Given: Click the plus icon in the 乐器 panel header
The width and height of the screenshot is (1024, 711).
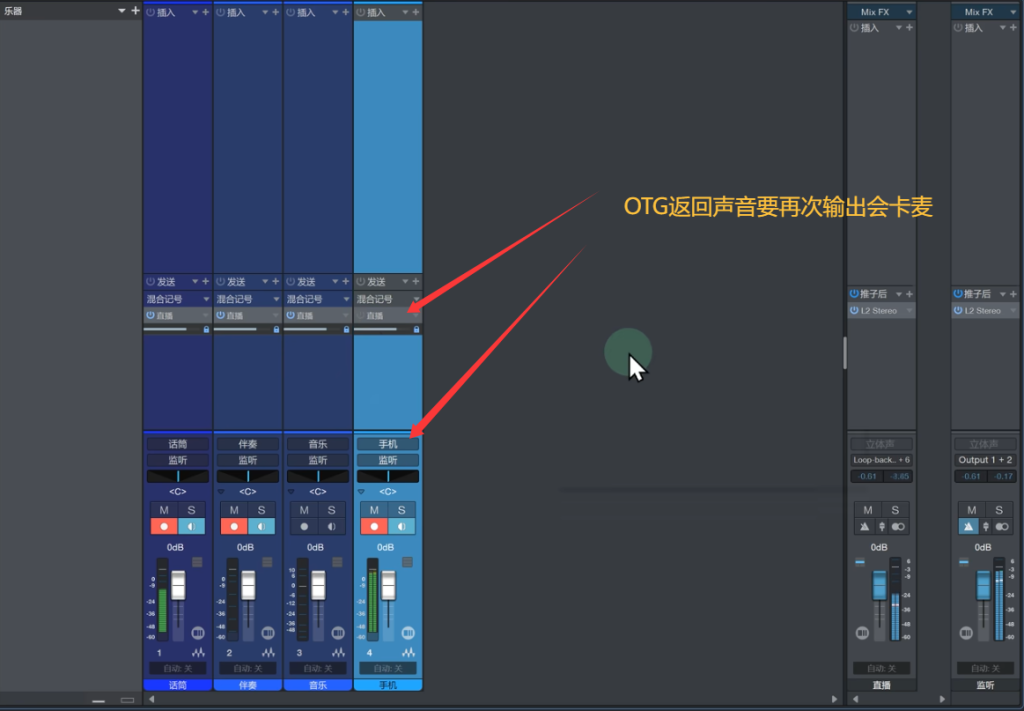Looking at the screenshot, I should 135,10.
